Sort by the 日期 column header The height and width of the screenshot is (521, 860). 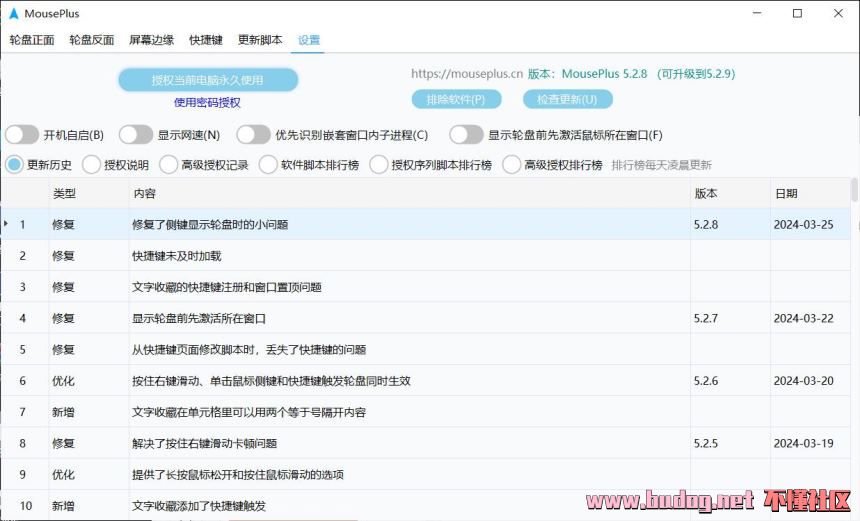point(810,194)
